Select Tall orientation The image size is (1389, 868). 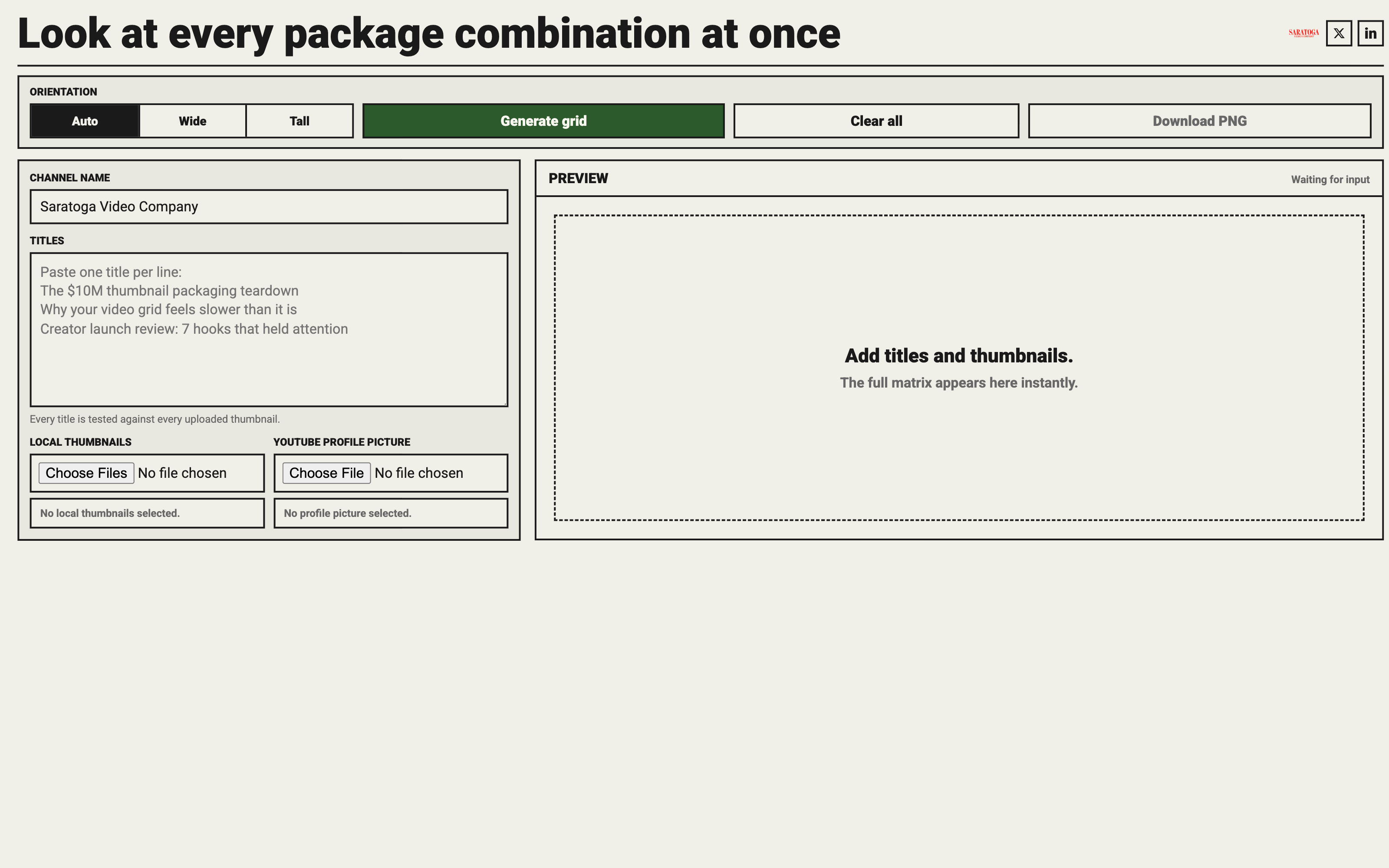point(300,121)
